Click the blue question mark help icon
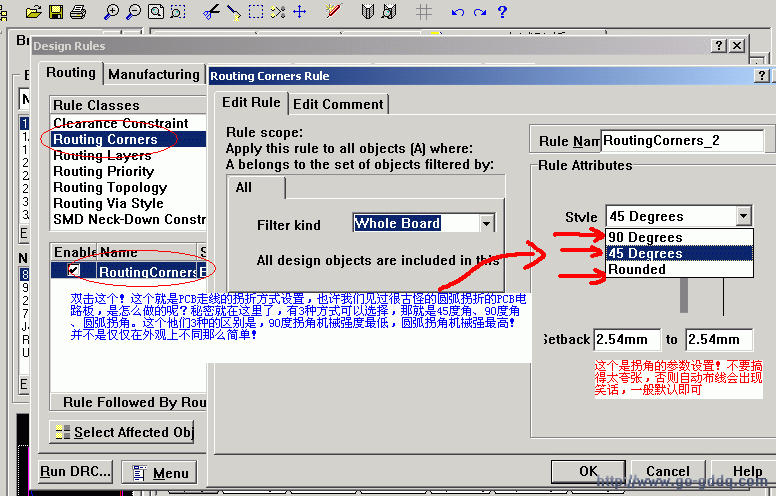 (502, 12)
